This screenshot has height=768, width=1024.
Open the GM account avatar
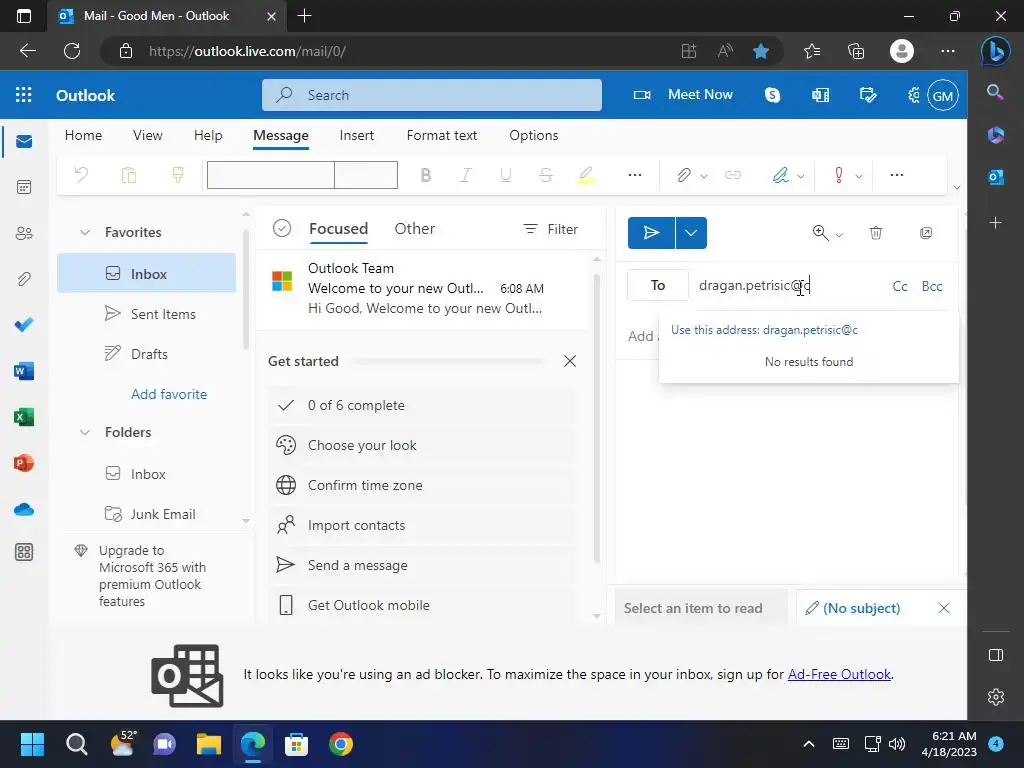(942, 96)
